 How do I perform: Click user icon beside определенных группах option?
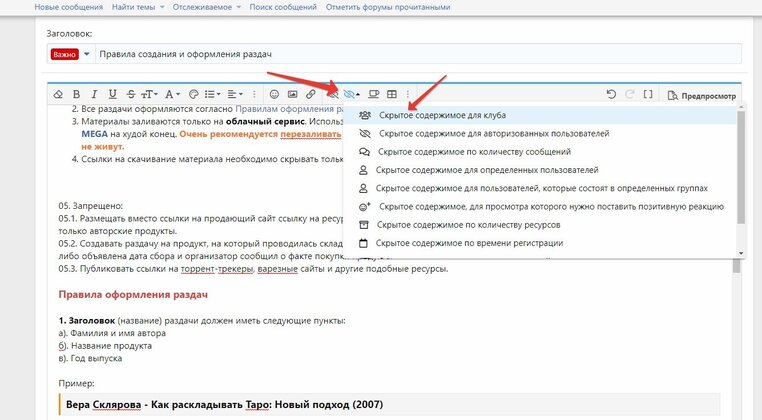(363, 188)
